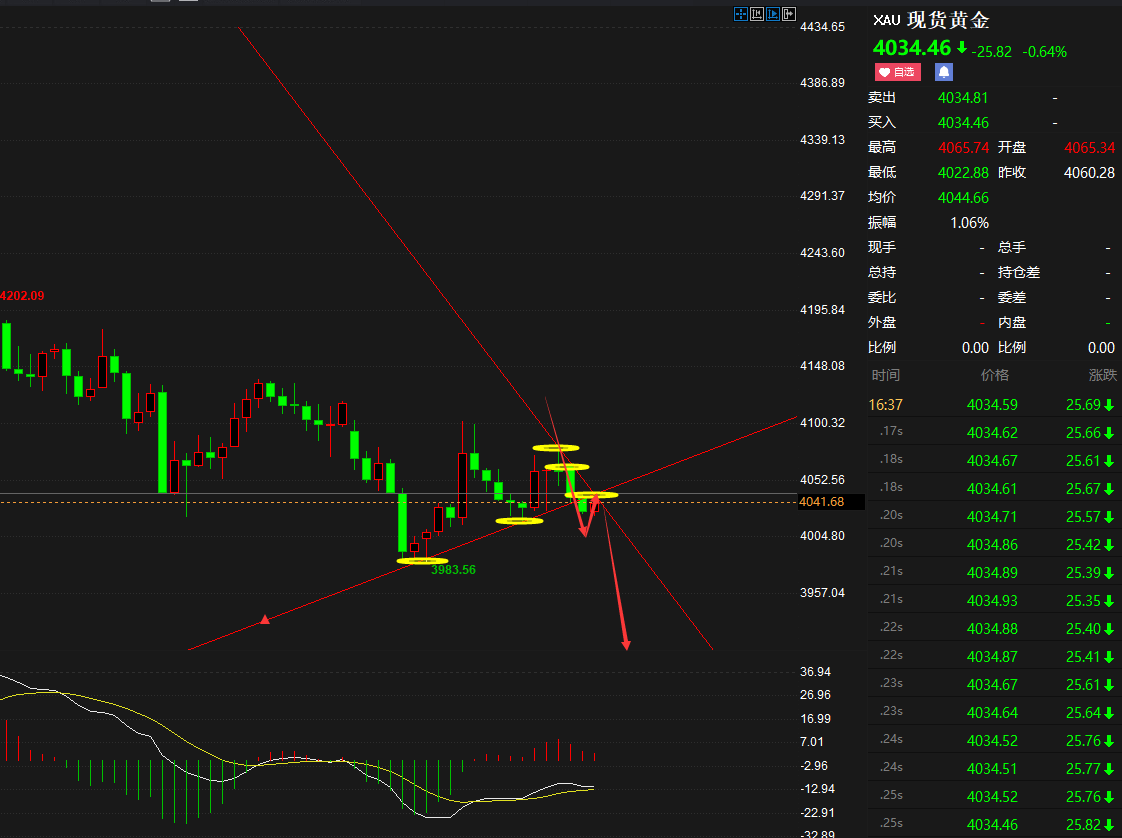This screenshot has height=838, width=1122.
Task: Select the red triangle marker on trendline
Action: pyautogui.click(x=265, y=619)
